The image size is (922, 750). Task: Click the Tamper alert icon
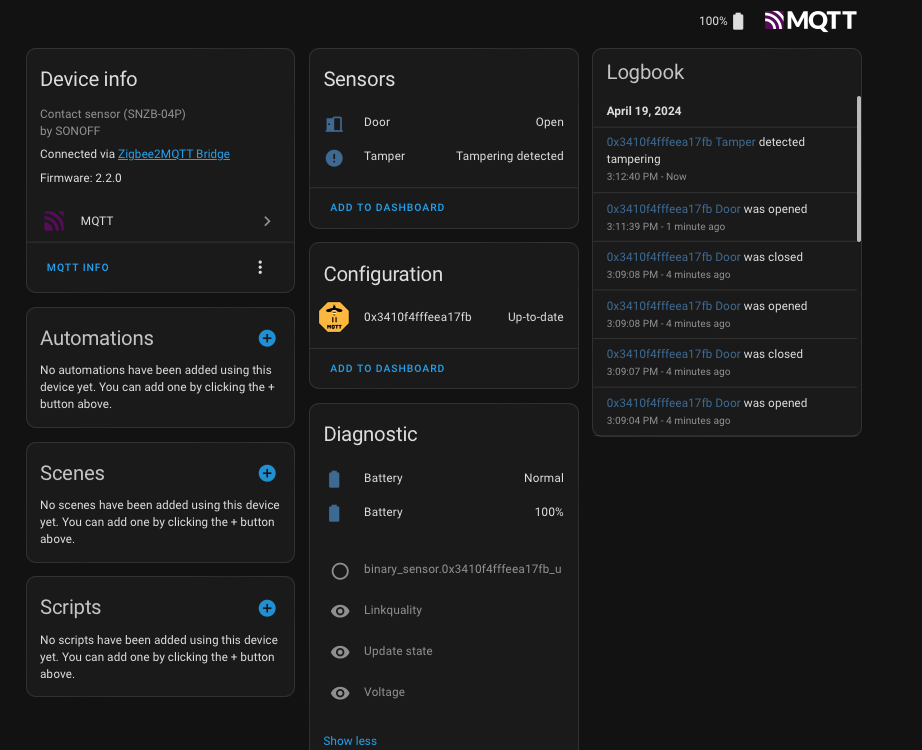tap(334, 158)
